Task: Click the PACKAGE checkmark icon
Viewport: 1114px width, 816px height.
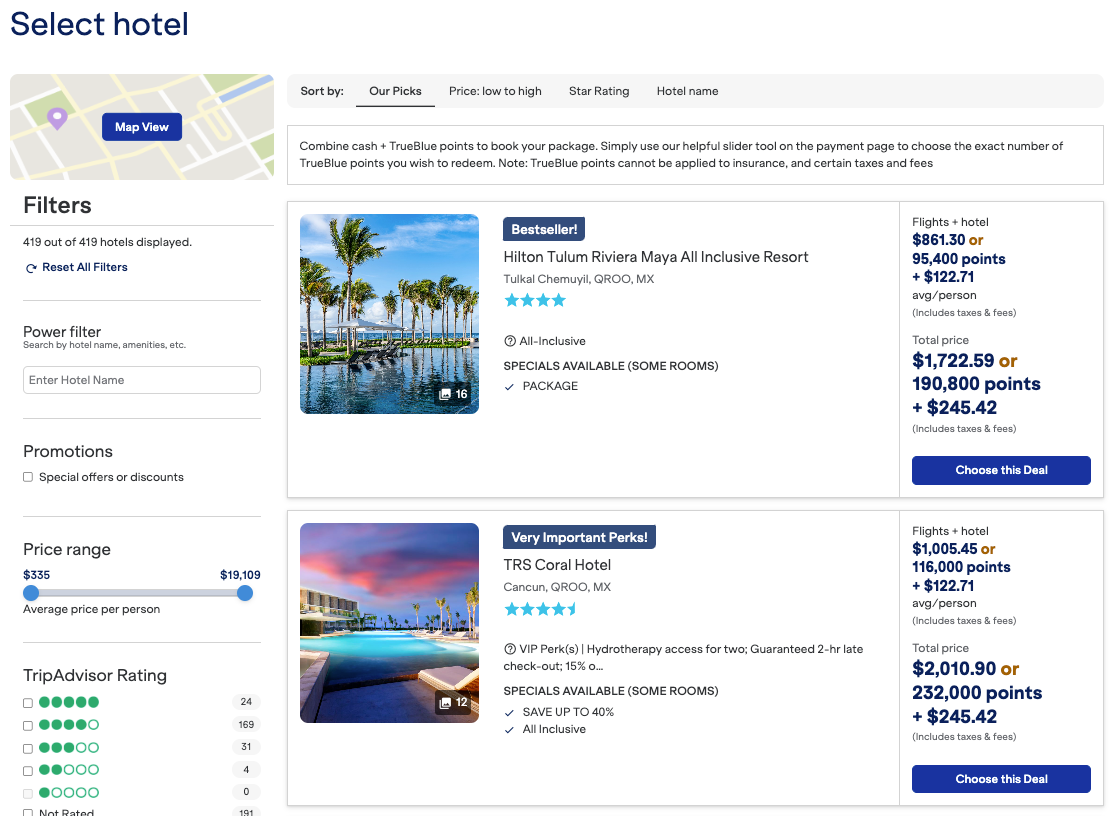Action: click(x=509, y=387)
